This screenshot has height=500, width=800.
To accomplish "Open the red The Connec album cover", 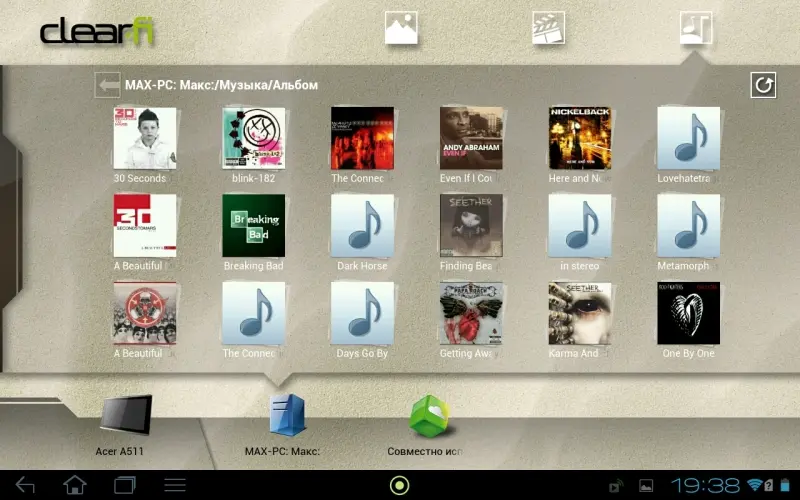I will click(362, 138).
